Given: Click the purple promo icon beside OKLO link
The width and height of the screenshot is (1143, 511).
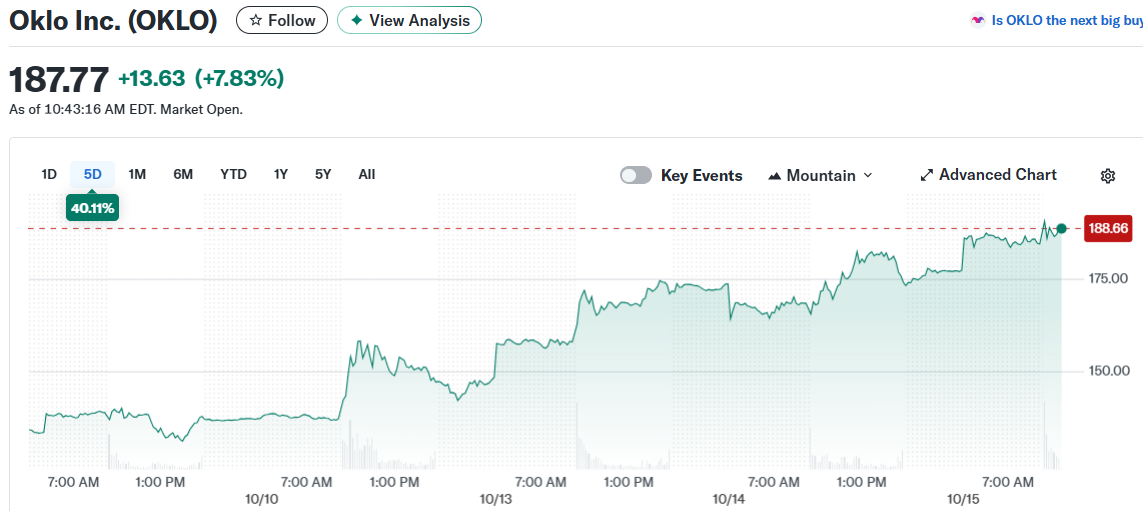Looking at the screenshot, I should tap(977, 20).
